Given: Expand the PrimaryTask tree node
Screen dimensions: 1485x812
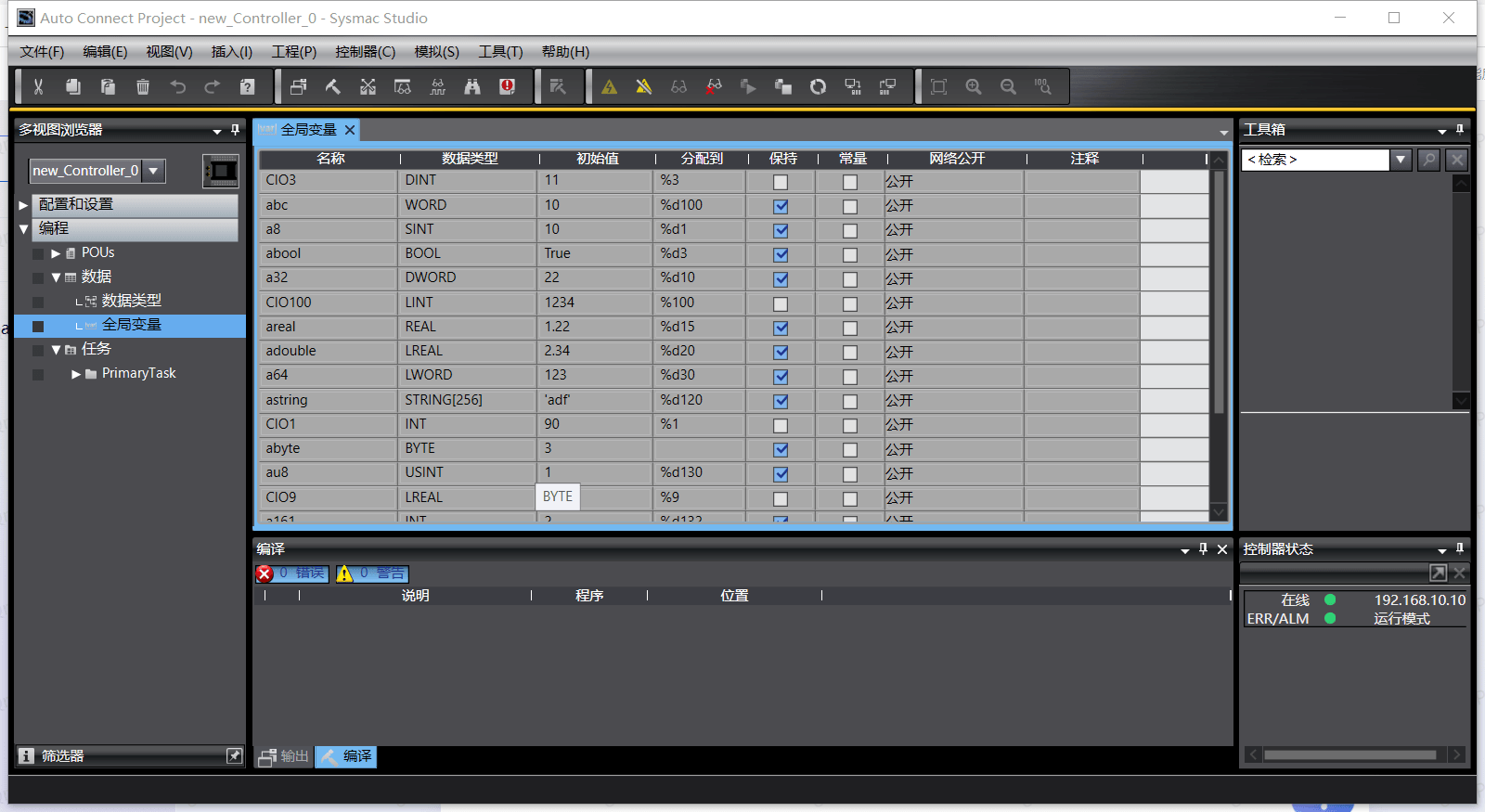Looking at the screenshot, I should [76, 374].
